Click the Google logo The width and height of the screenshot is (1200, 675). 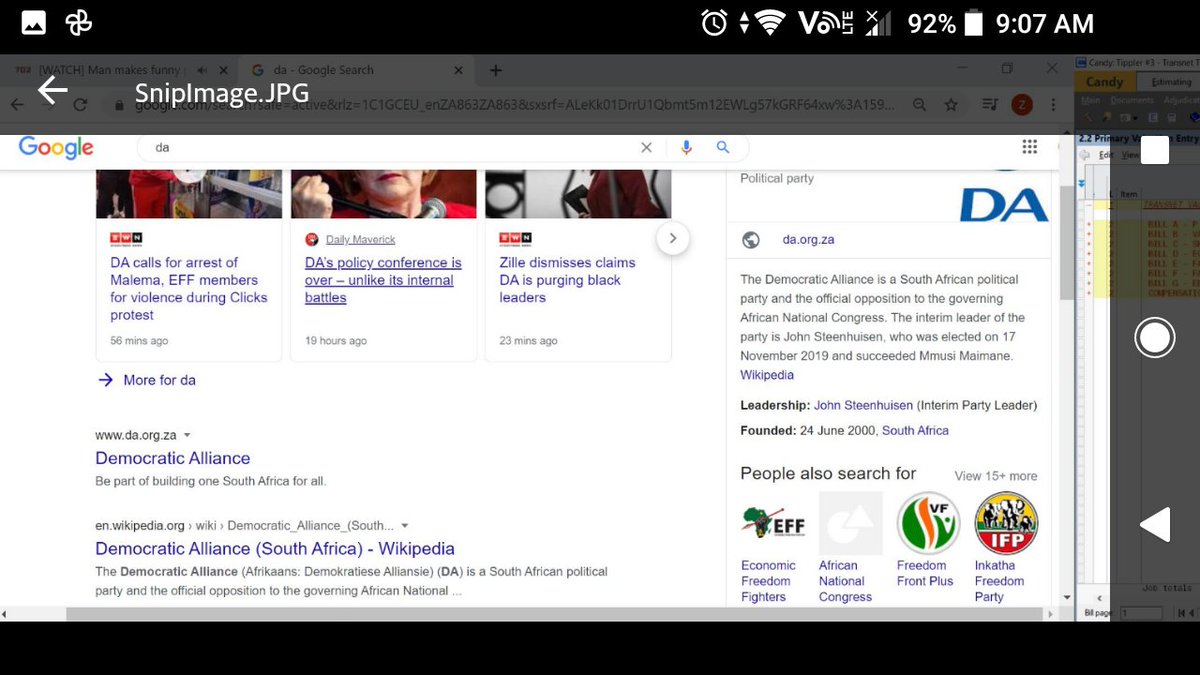coord(56,147)
